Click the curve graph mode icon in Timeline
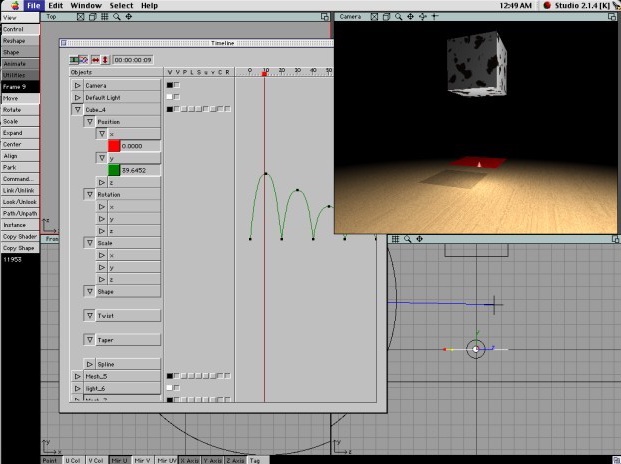This screenshot has width=621, height=464. 83,60
